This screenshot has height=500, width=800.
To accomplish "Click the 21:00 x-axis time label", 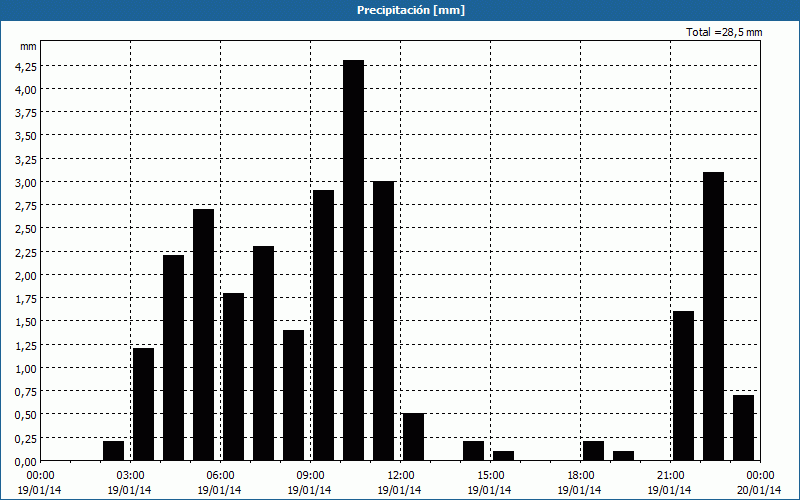I will point(671,476).
